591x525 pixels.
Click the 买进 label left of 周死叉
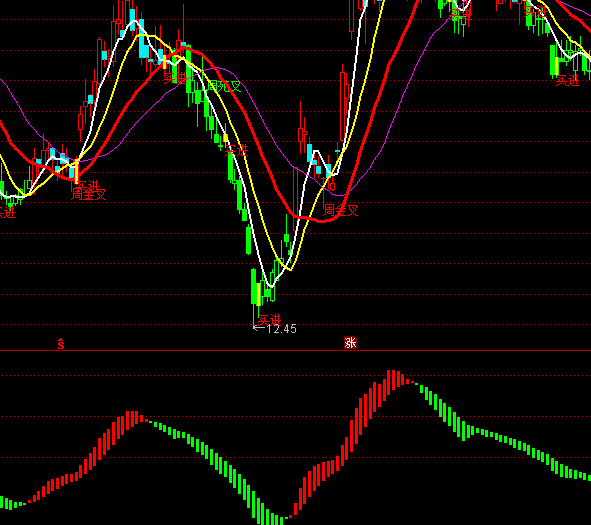(175, 78)
